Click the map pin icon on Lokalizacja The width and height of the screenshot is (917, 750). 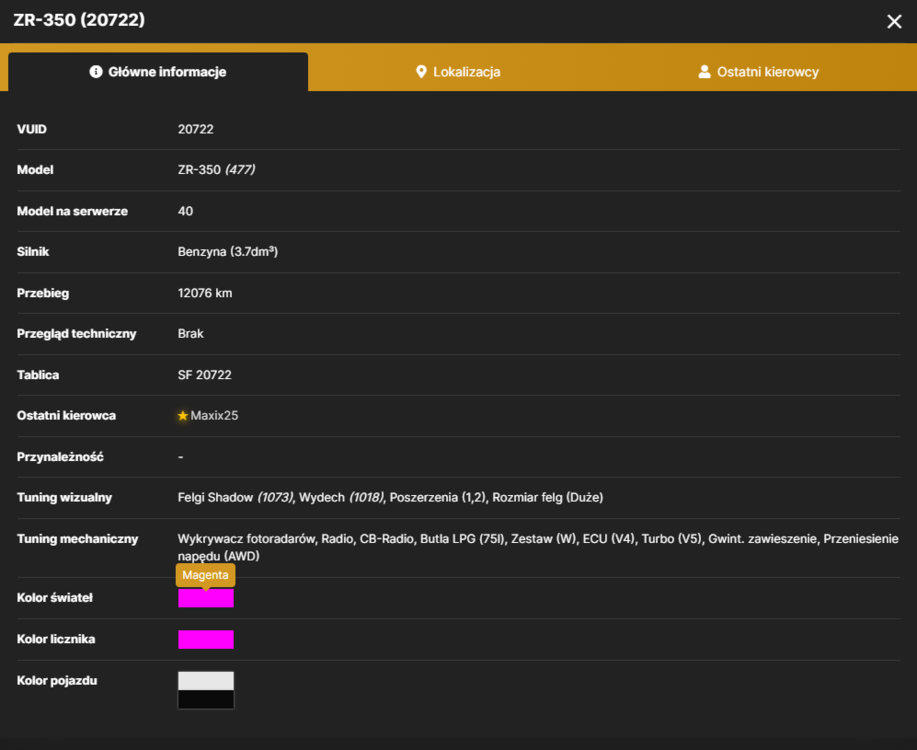[421, 72]
